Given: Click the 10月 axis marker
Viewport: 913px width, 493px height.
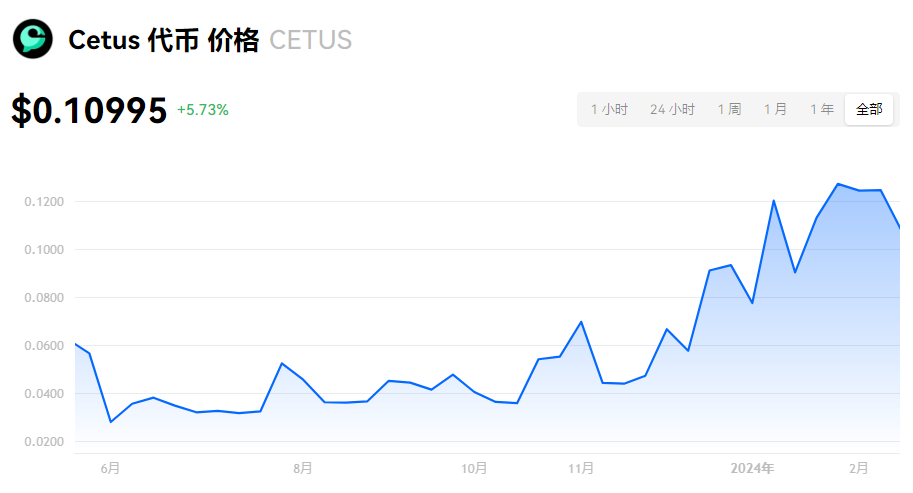Looking at the screenshot, I should click(474, 469).
